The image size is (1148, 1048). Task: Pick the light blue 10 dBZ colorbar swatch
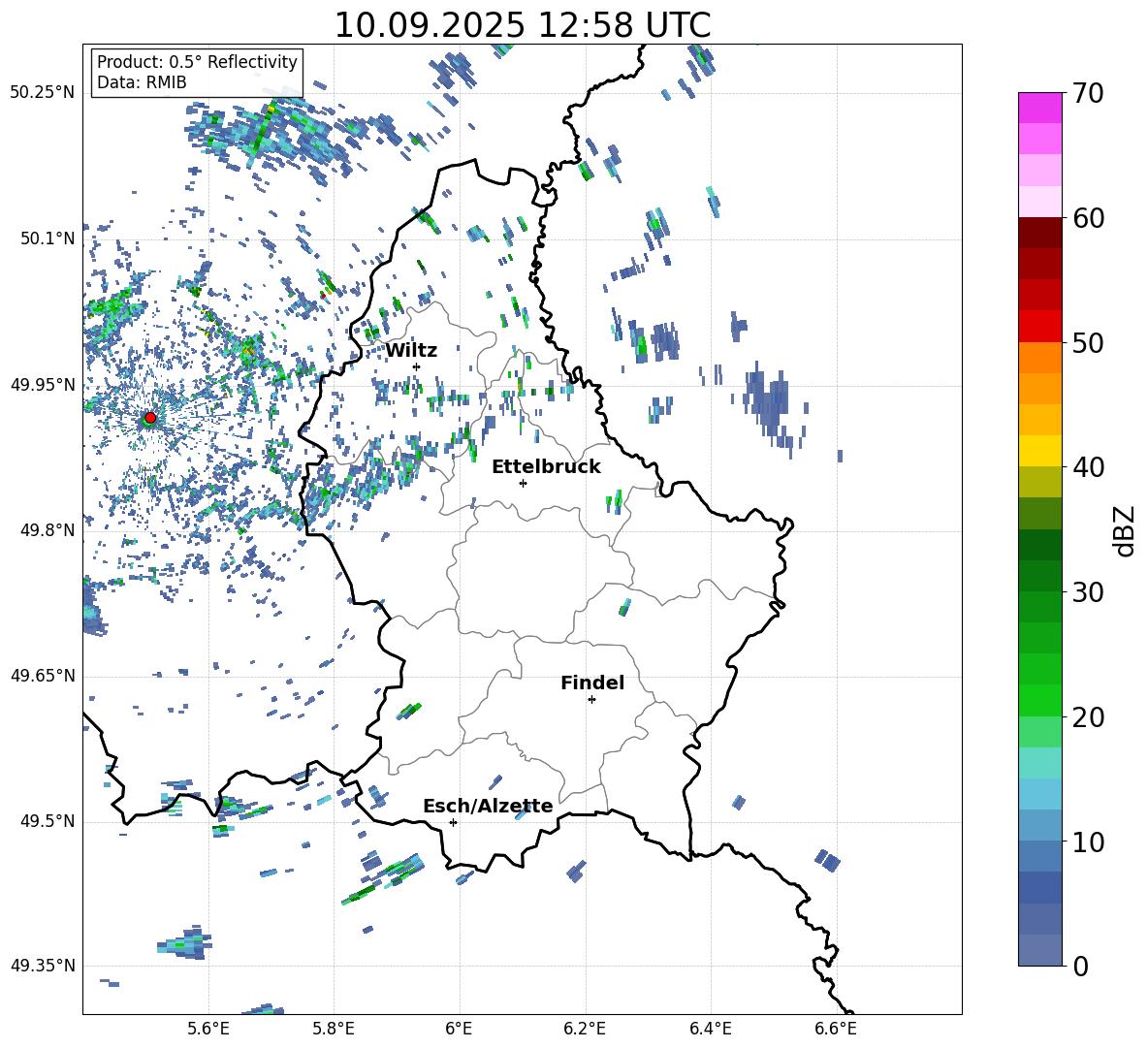pyautogui.click(x=1040, y=824)
